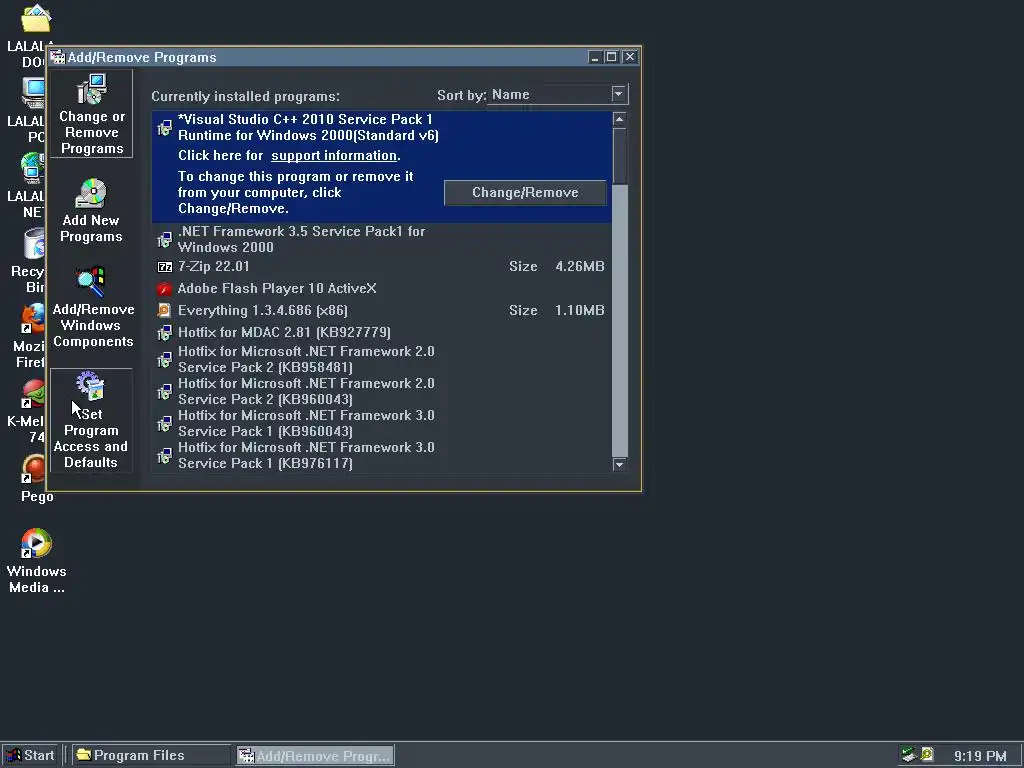Click the network tray icon
Screen dimensions: 1024x768
[x=908, y=755]
